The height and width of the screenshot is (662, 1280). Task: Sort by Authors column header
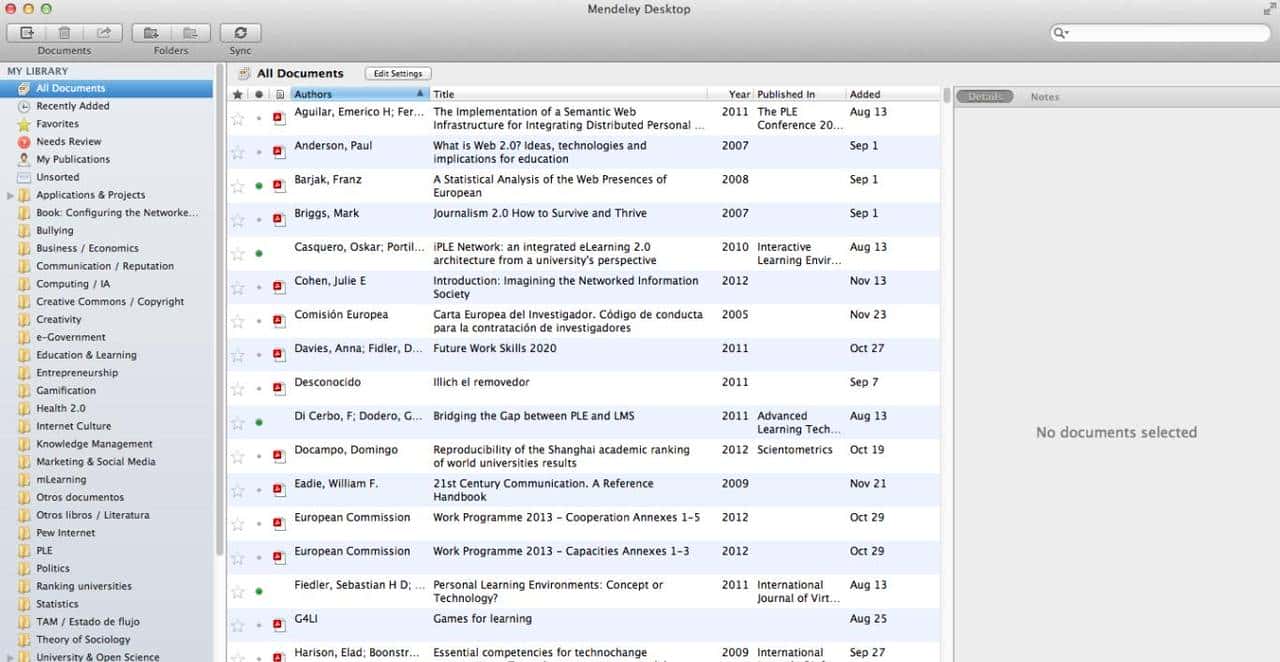tap(360, 94)
